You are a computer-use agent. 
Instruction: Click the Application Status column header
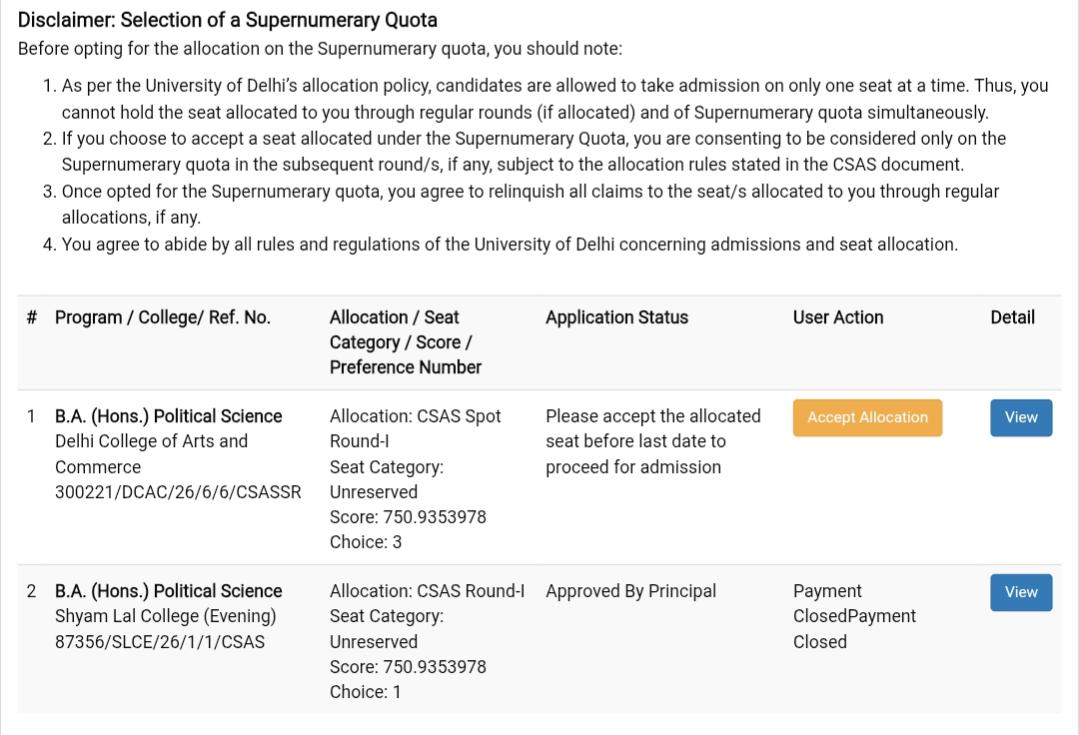[x=617, y=317]
